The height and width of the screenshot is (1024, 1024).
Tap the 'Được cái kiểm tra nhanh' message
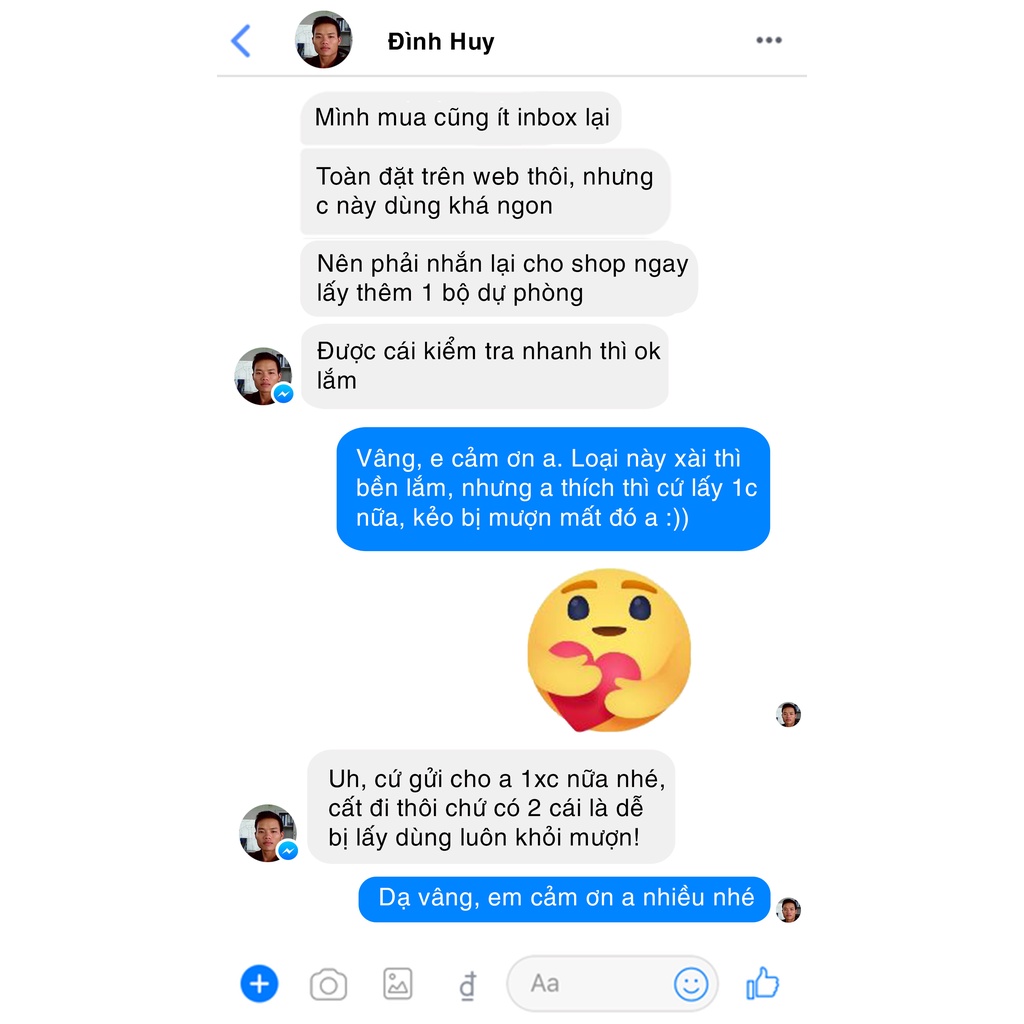(x=485, y=366)
